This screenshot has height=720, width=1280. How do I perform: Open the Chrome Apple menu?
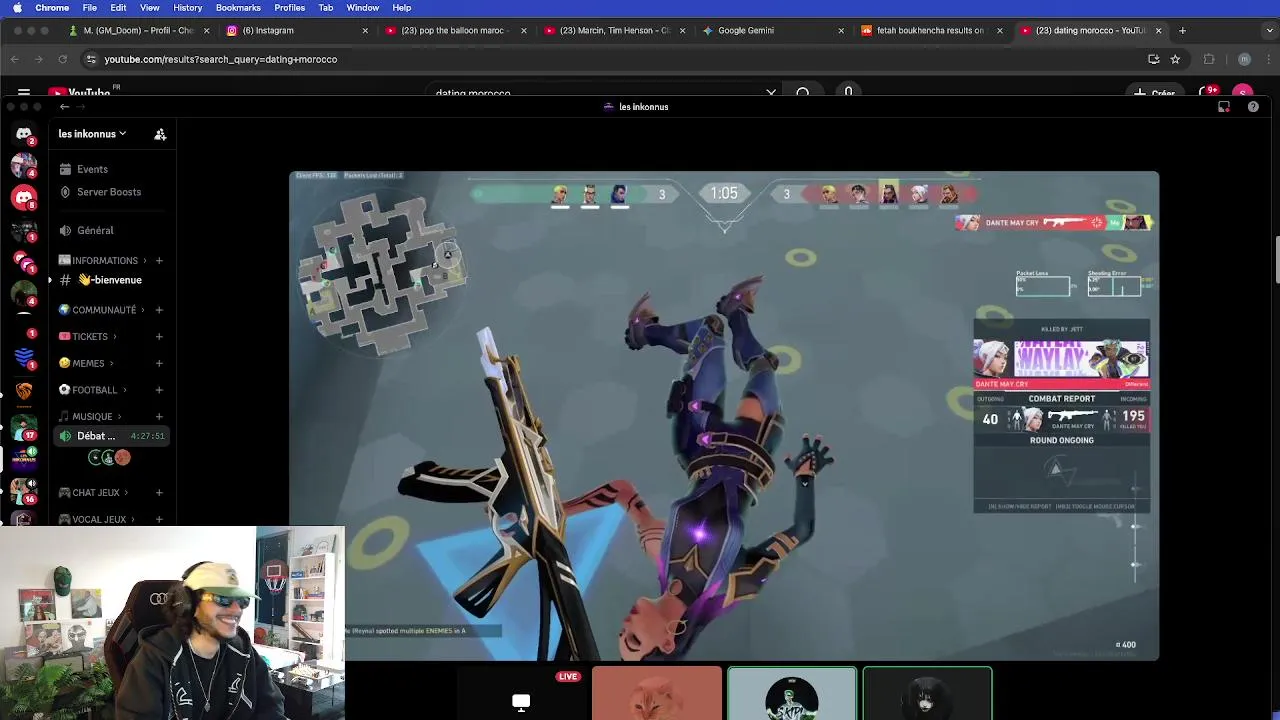(x=17, y=8)
